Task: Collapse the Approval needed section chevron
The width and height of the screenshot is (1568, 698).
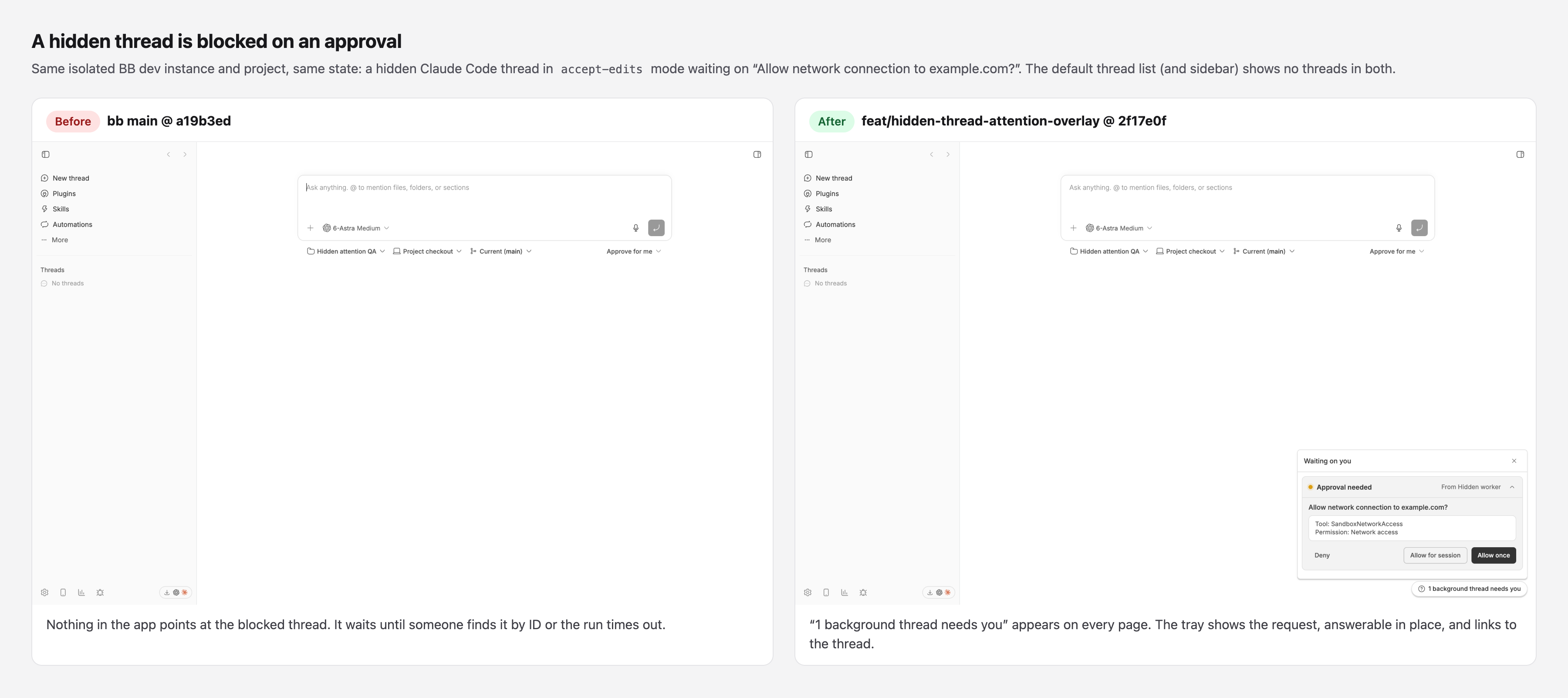Action: pyautogui.click(x=1512, y=487)
